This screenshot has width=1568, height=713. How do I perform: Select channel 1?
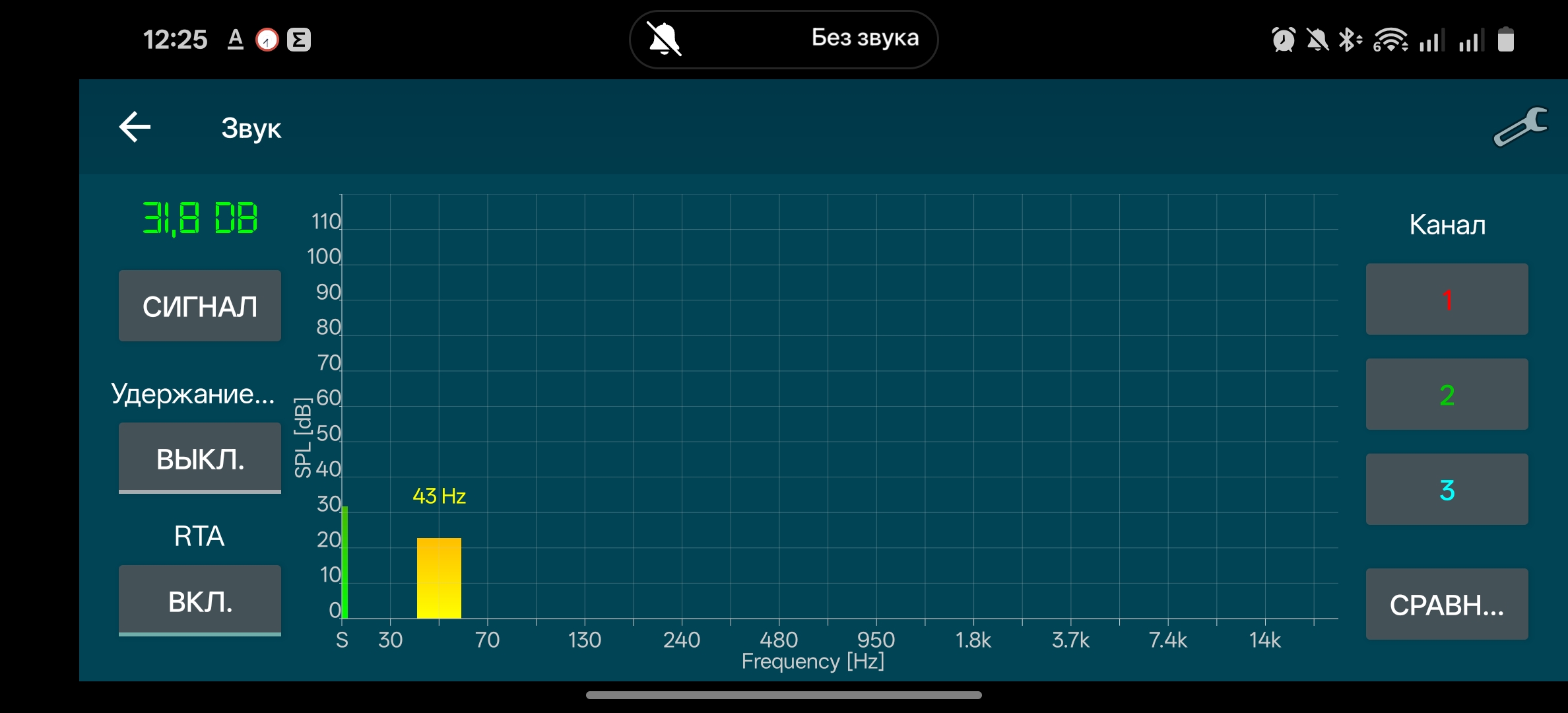(1447, 299)
